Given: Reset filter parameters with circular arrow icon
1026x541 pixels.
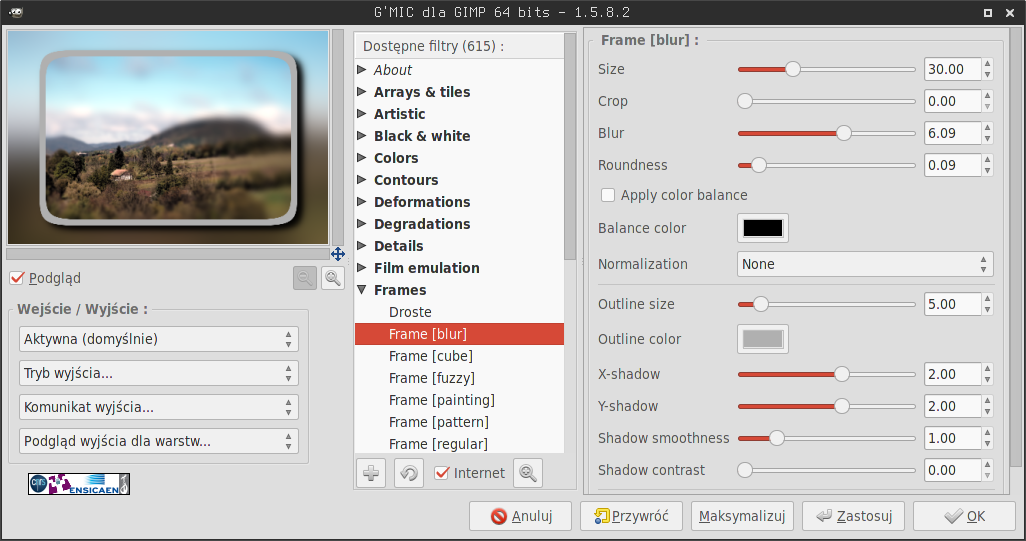Looking at the screenshot, I should click(x=409, y=473).
